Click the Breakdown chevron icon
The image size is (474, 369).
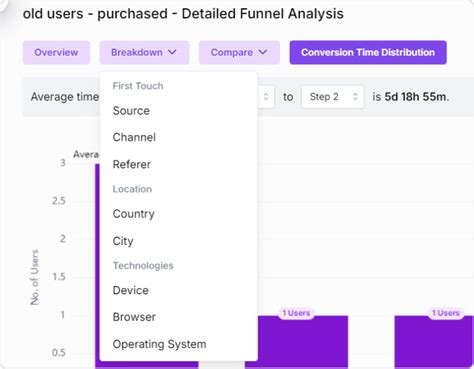[x=172, y=52]
